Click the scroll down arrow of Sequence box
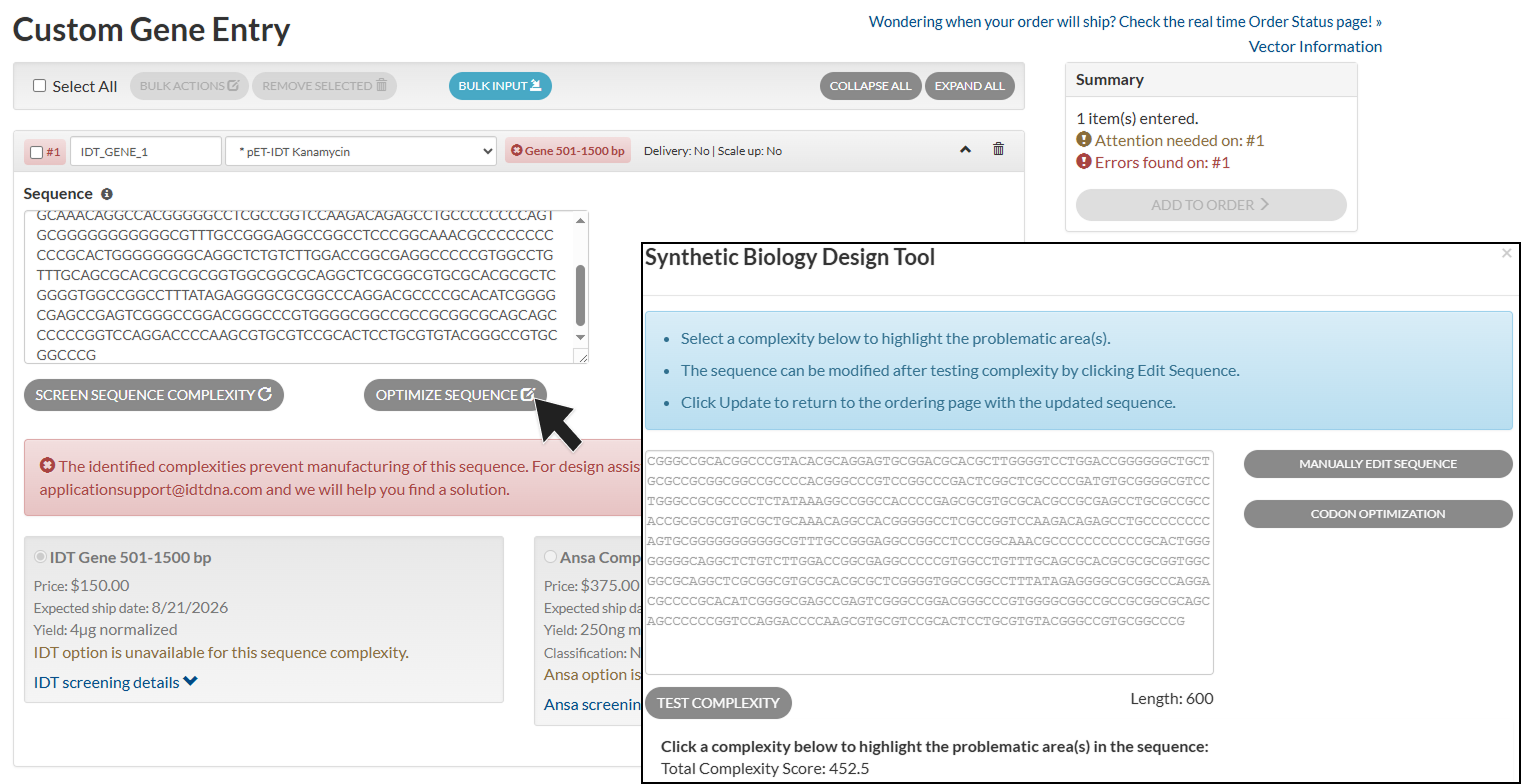The height and width of the screenshot is (784, 1521). [x=580, y=338]
